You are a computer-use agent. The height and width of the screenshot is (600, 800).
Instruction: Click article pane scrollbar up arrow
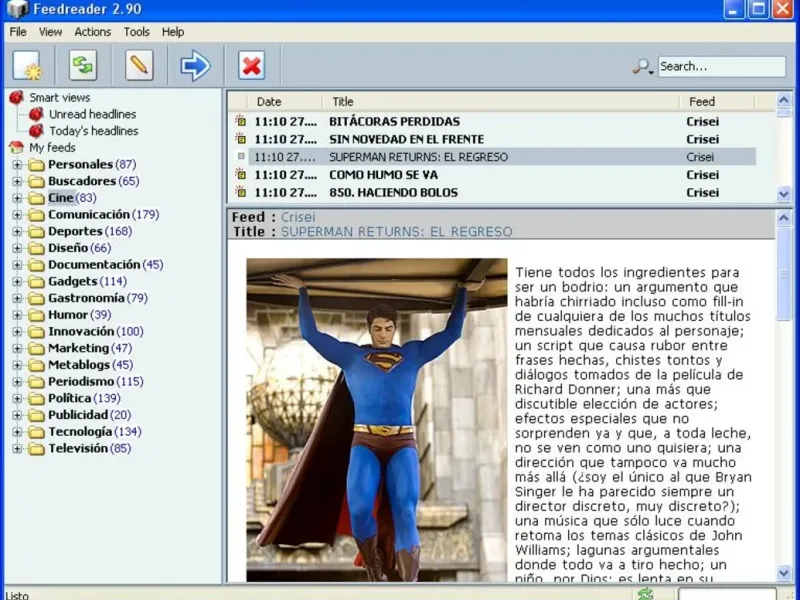coord(784,218)
